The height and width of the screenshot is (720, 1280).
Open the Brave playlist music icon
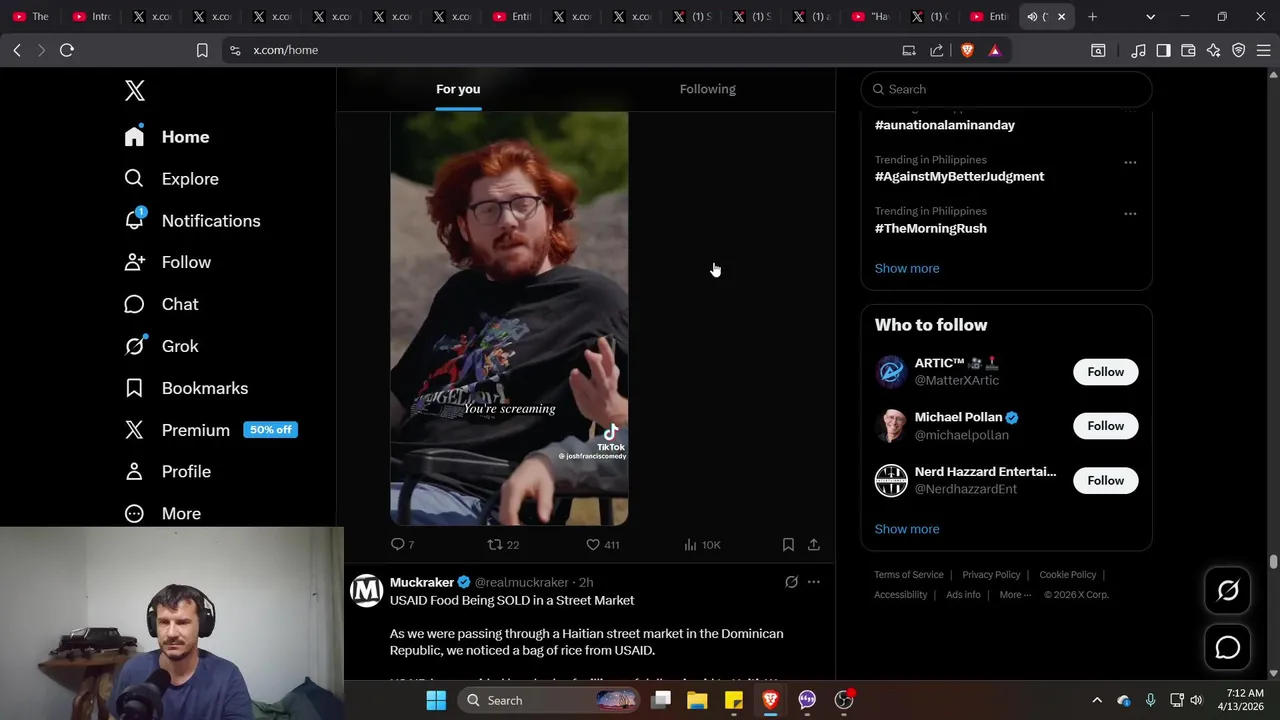(x=1138, y=50)
